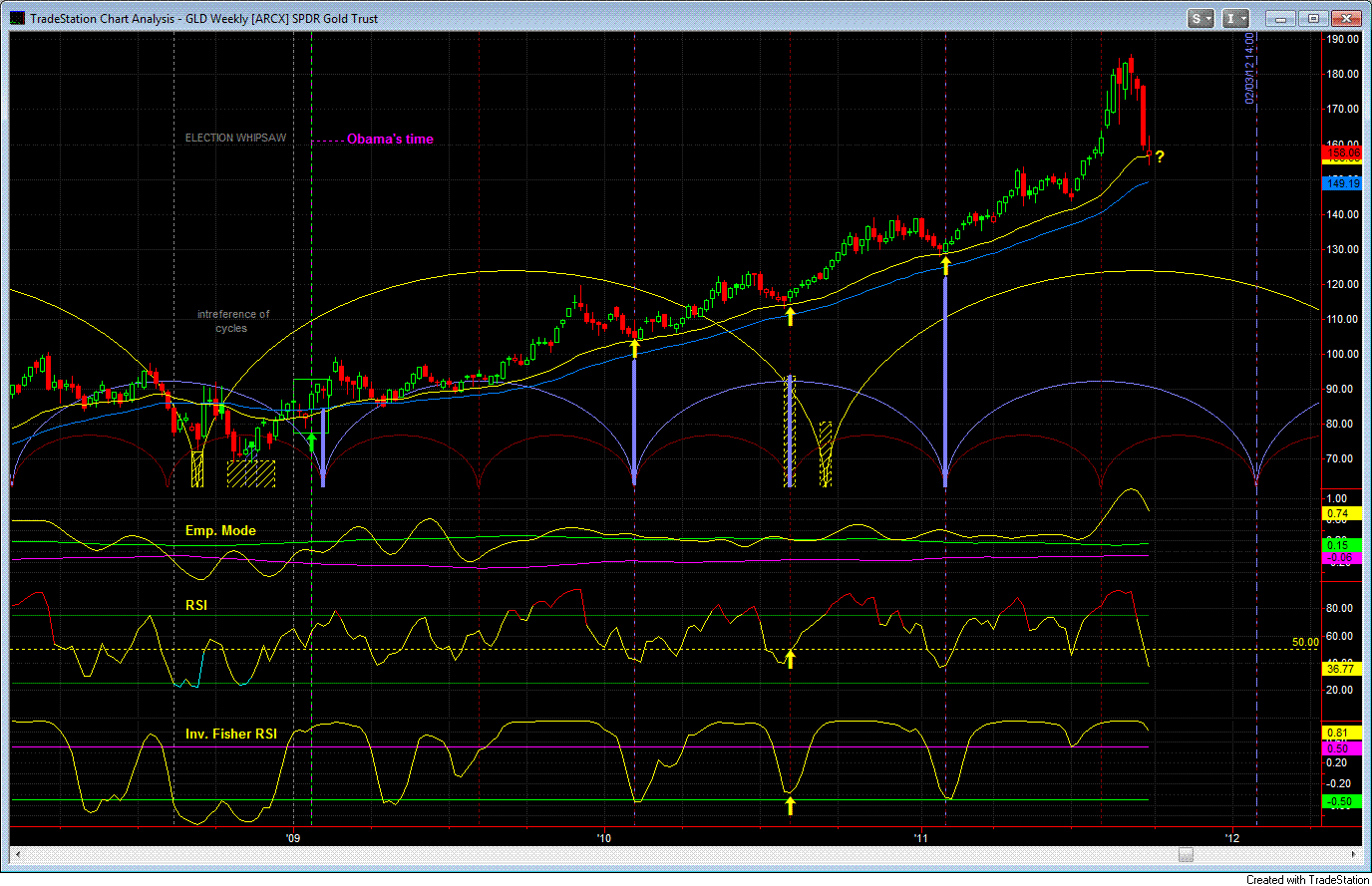Close the Chart Analysis window
1372x886 pixels.
coord(1347,18)
